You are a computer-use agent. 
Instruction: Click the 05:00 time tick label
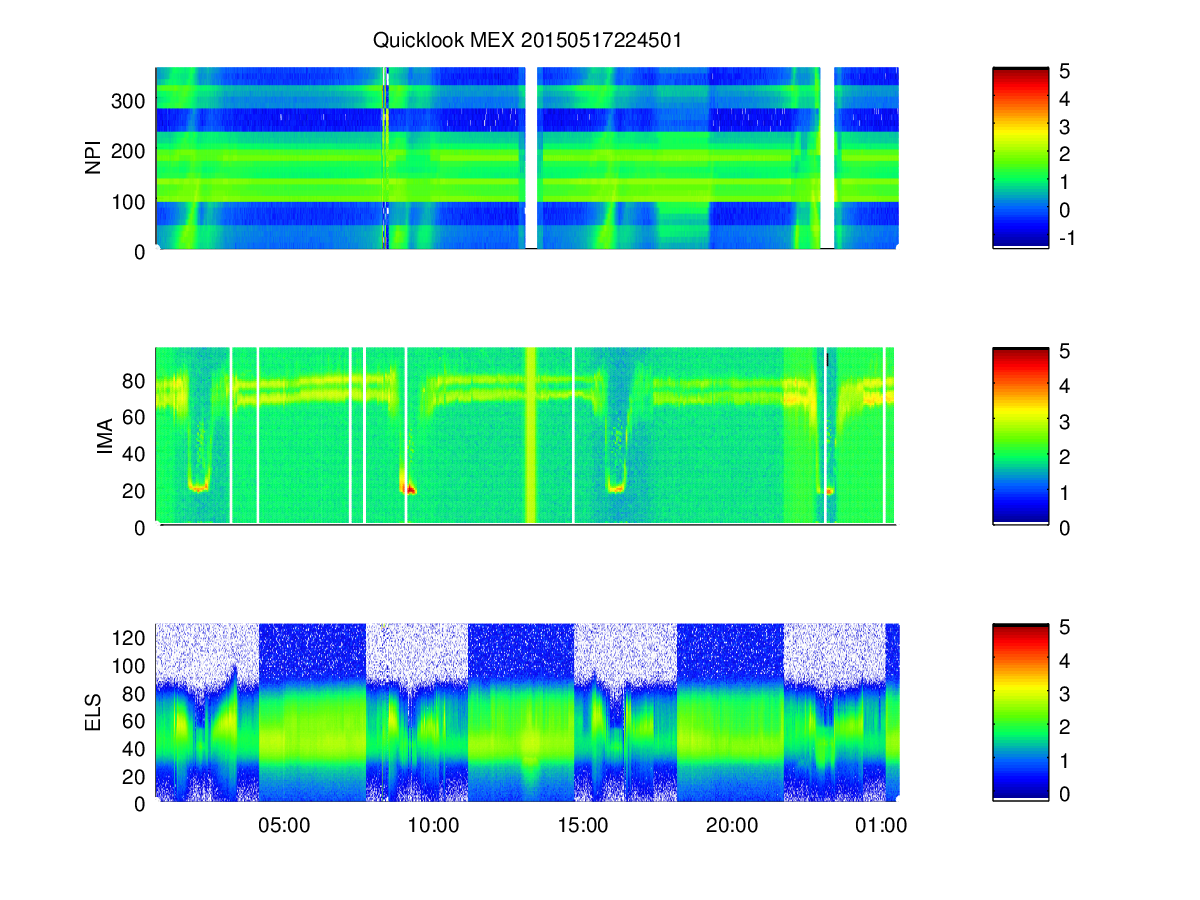(284, 826)
